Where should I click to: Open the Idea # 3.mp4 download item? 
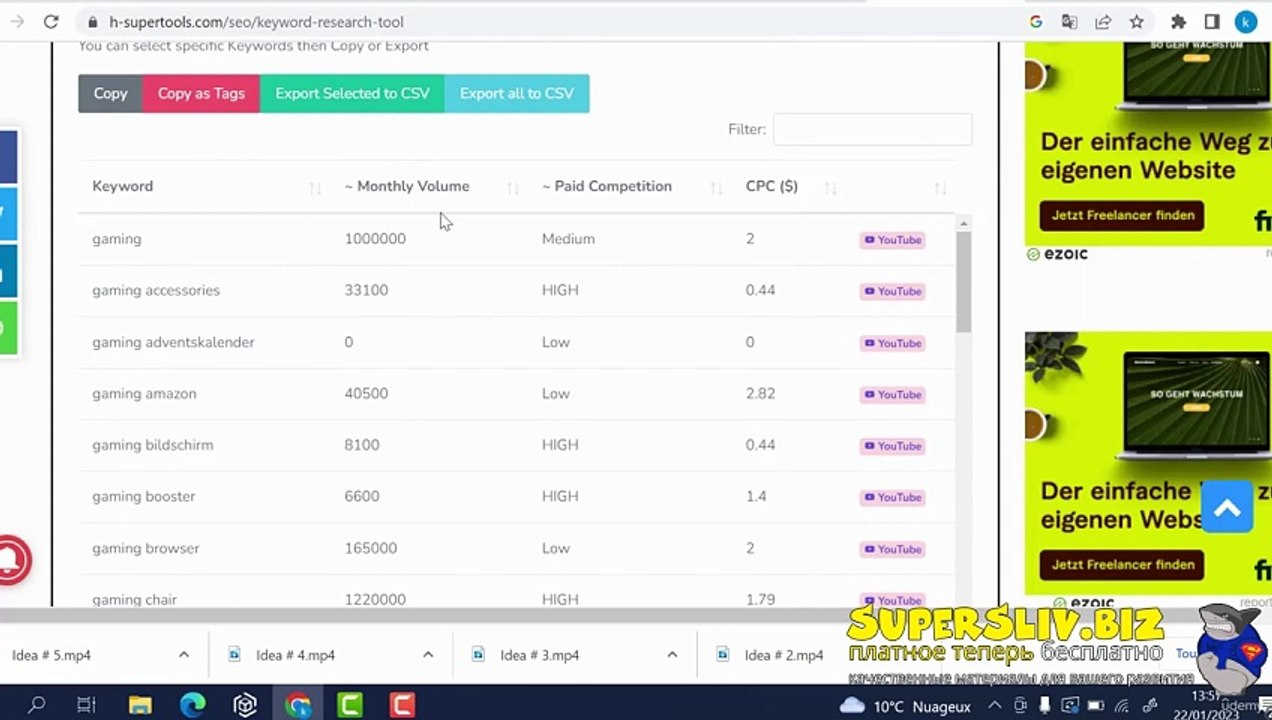click(540, 655)
